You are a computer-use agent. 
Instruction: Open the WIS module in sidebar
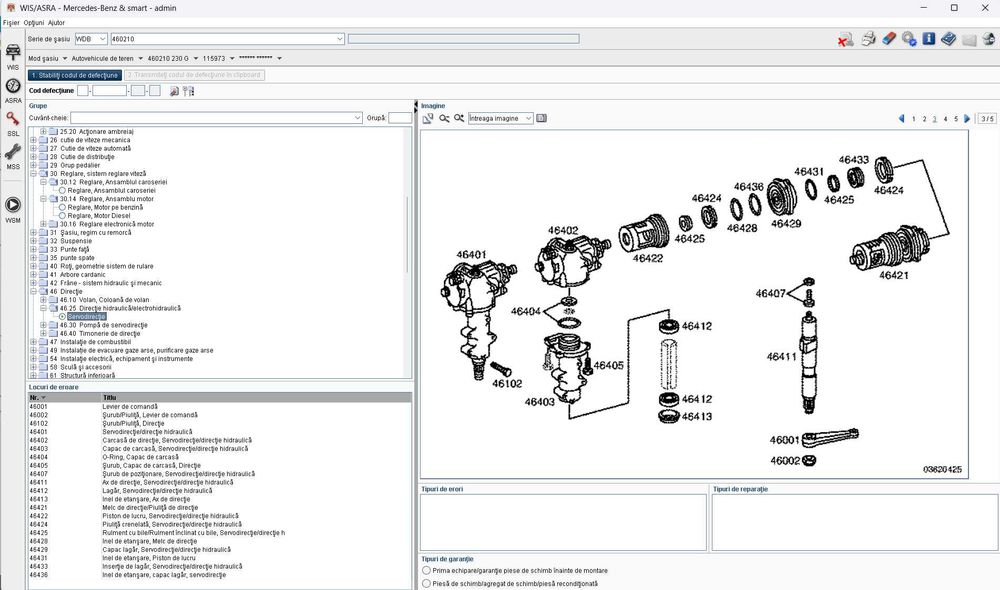pos(13,56)
